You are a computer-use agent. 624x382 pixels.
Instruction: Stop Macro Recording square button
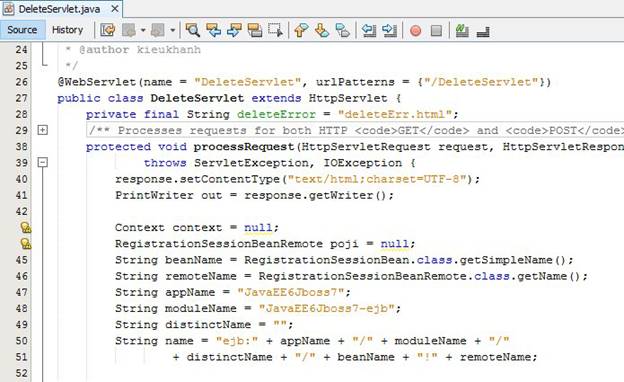point(437,31)
